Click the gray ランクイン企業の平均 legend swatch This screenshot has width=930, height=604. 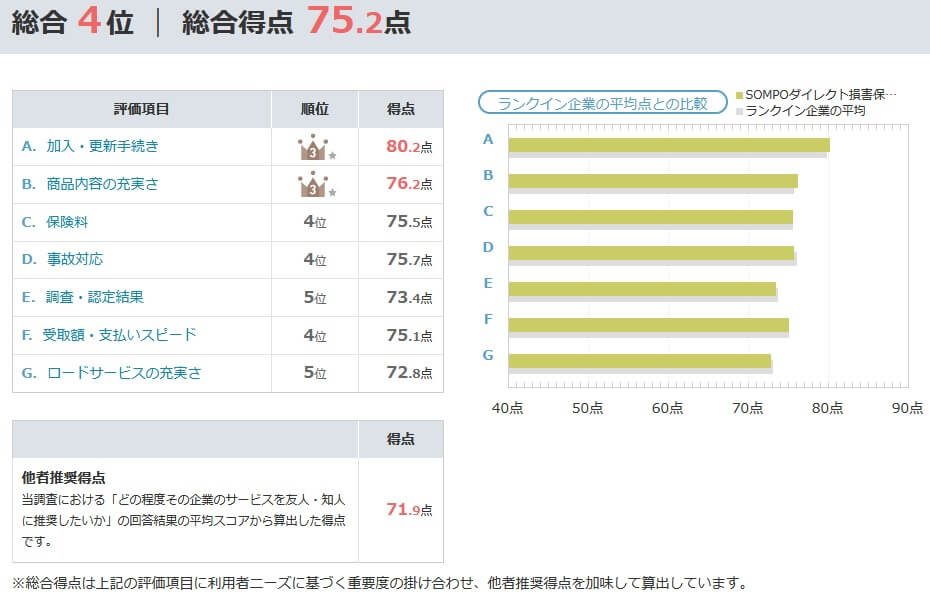pos(739,111)
